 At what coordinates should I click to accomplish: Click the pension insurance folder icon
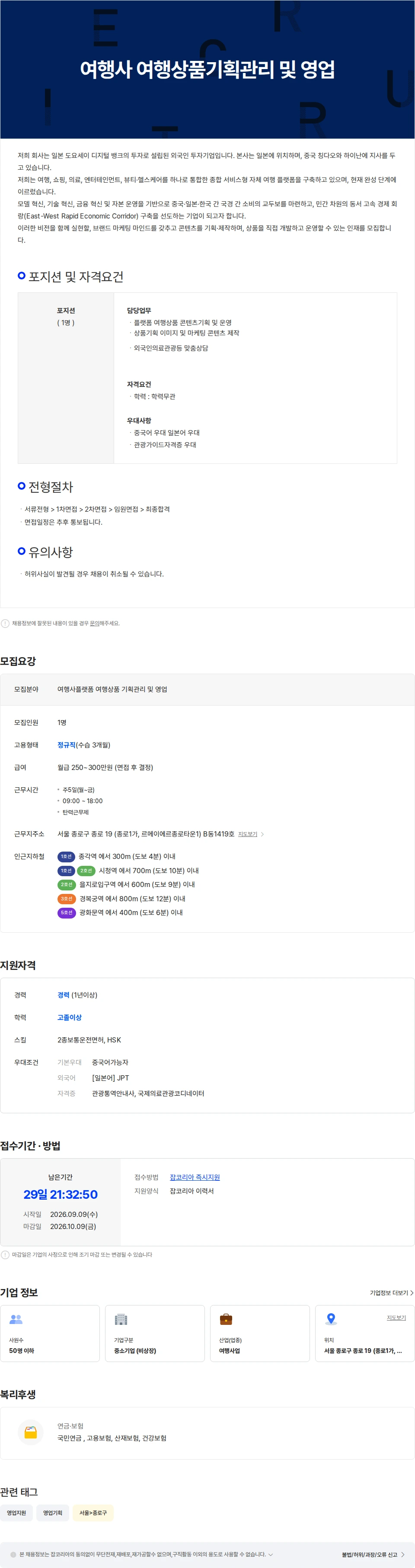(30, 1432)
